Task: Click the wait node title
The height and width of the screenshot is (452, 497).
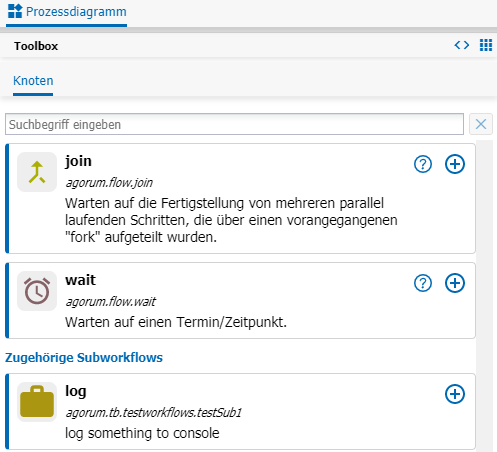Action: tap(80, 280)
